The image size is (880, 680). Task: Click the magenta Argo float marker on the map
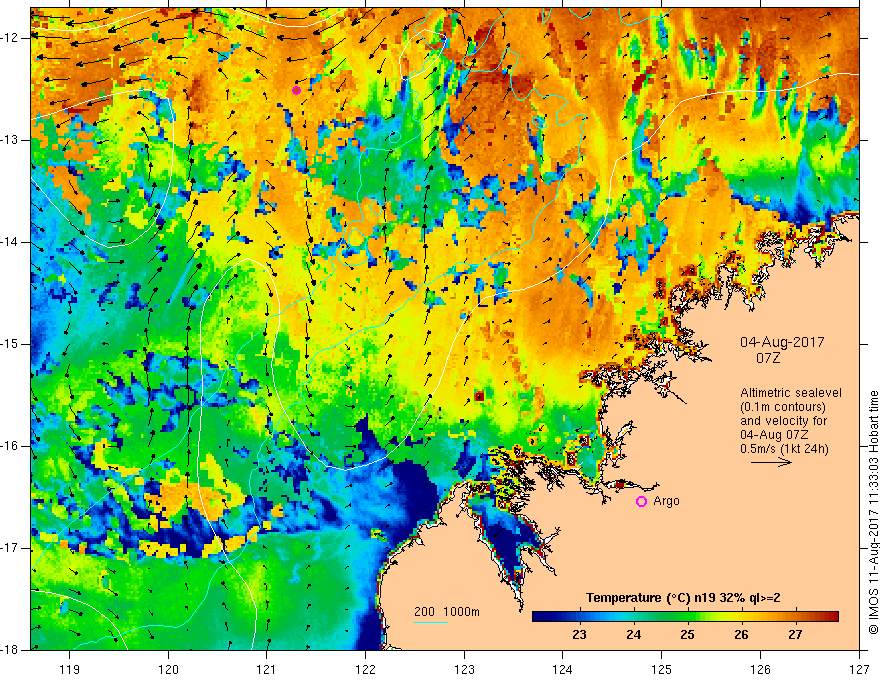tap(296, 90)
